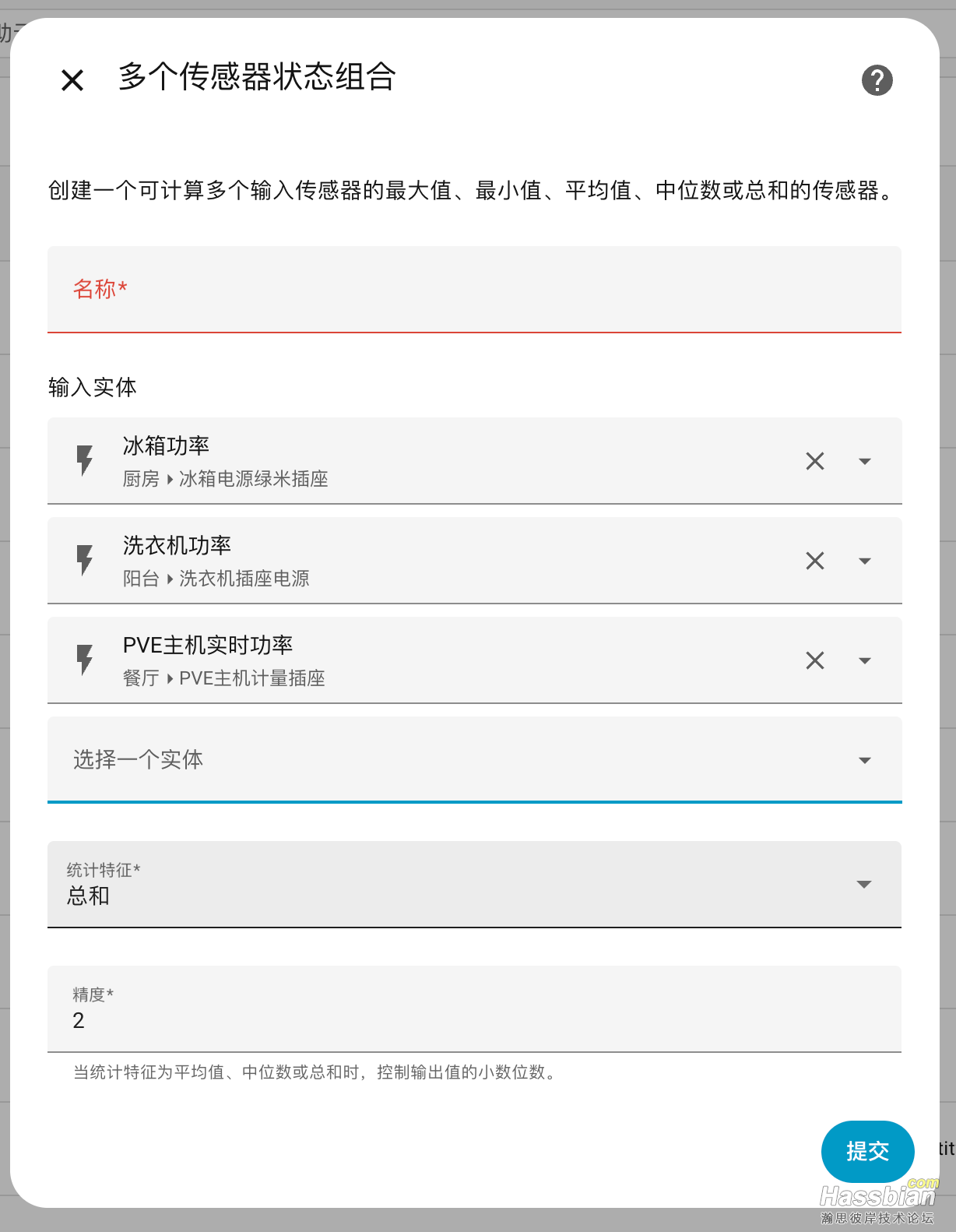This screenshot has height=1232, width=956.
Task: Remove the PVE主机实时功率 entity
Action: pos(815,660)
